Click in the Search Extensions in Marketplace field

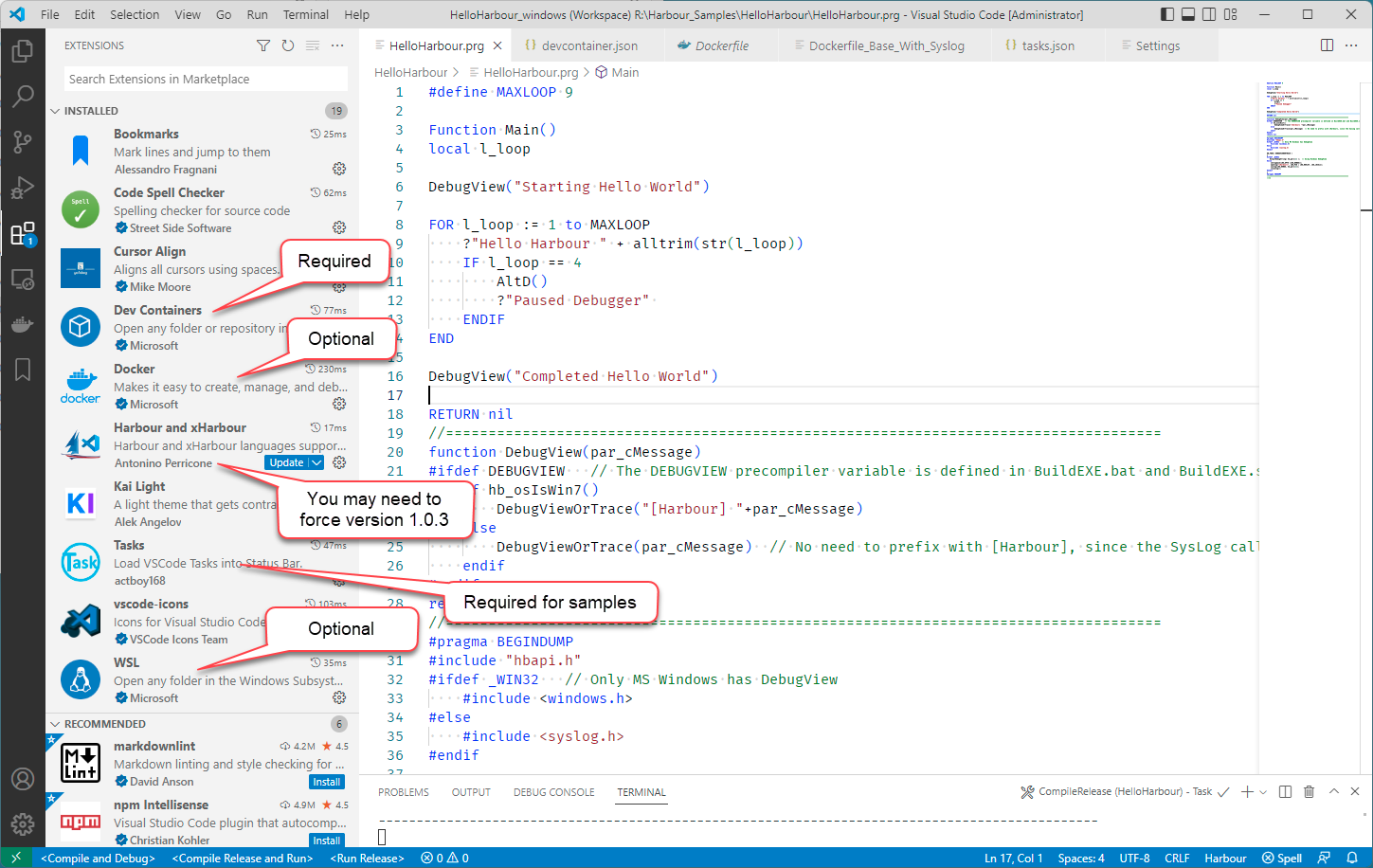click(x=206, y=79)
